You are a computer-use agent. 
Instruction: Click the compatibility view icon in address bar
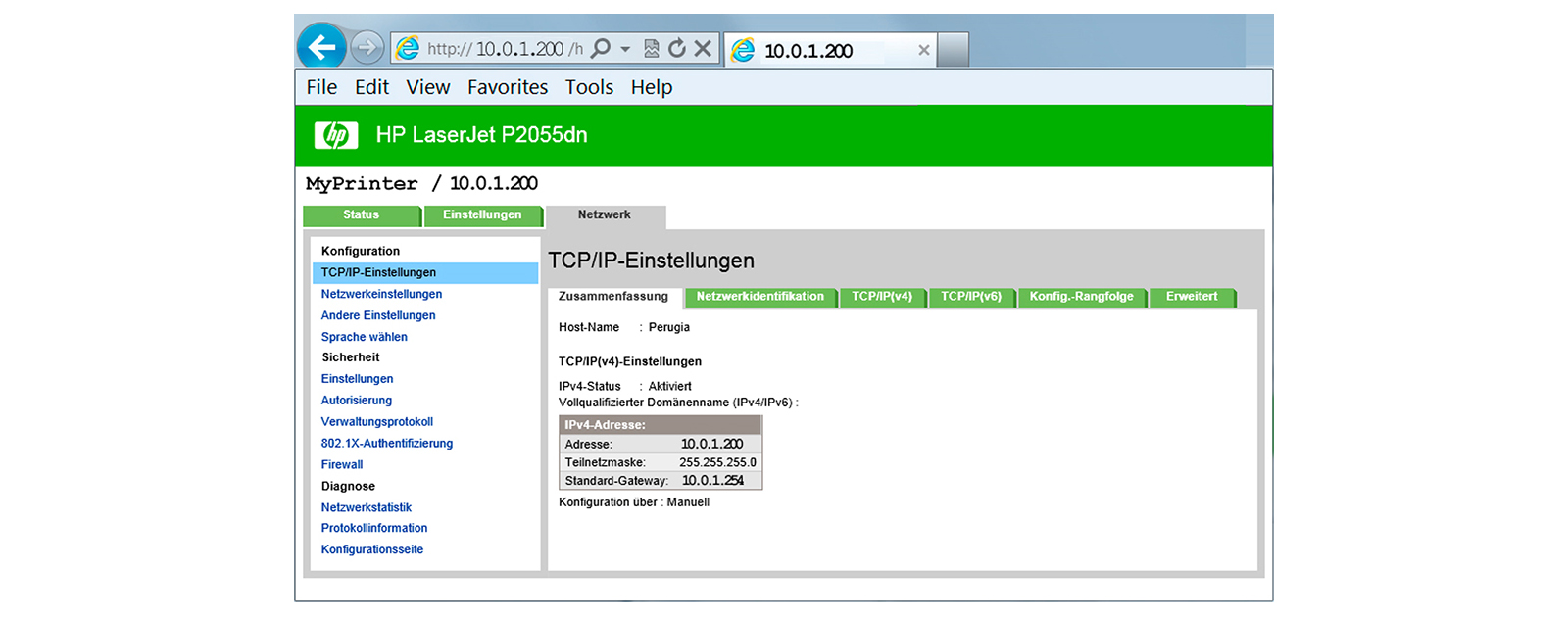(x=651, y=48)
